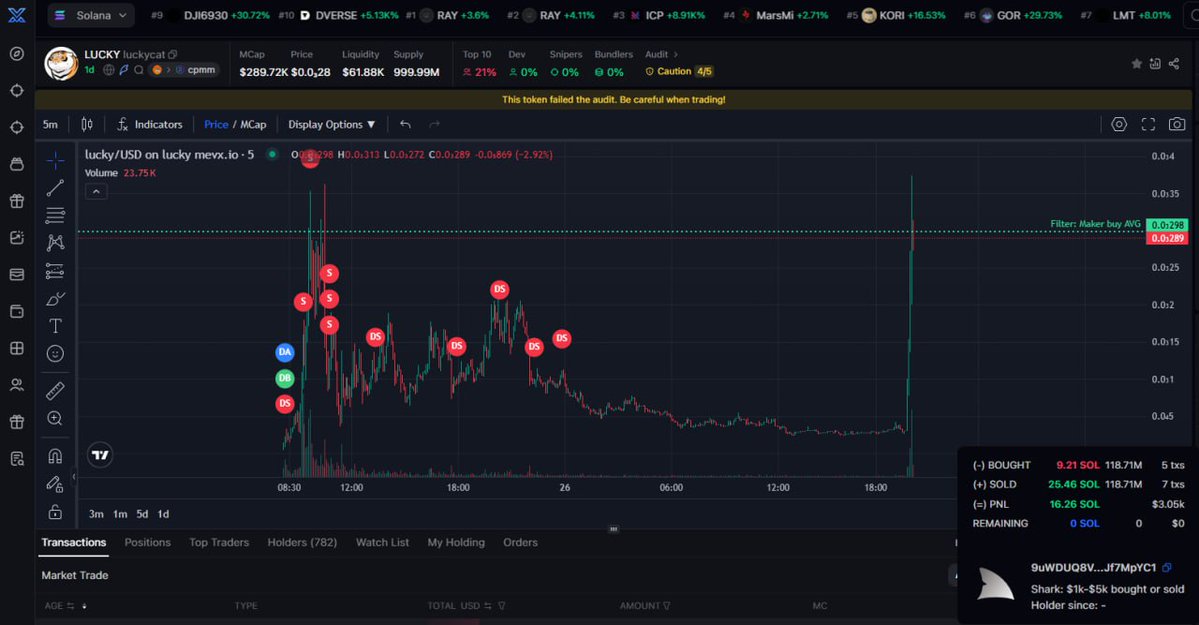Open the AMOUNT column filter
Viewport: 1199px width, 625px height.
coord(667,606)
